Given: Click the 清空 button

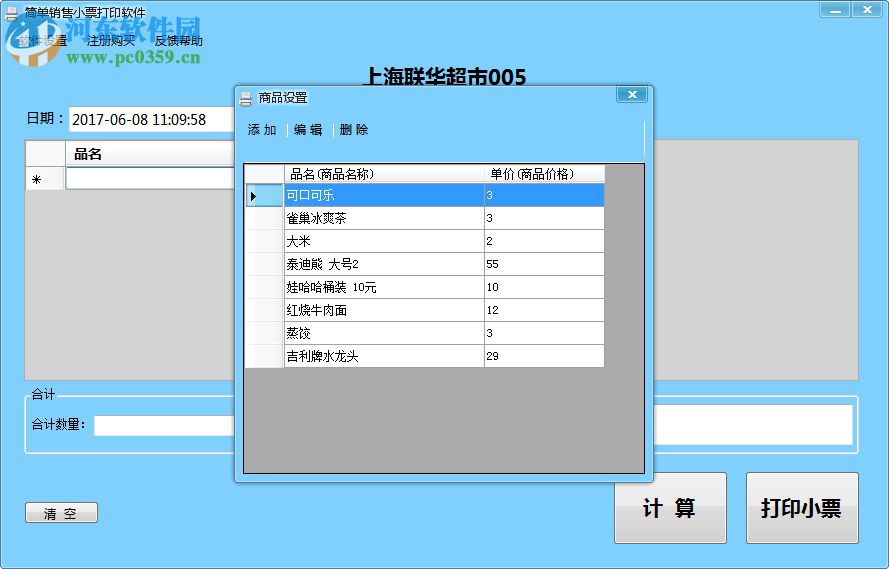Looking at the screenshot, I should click(61, 513).
